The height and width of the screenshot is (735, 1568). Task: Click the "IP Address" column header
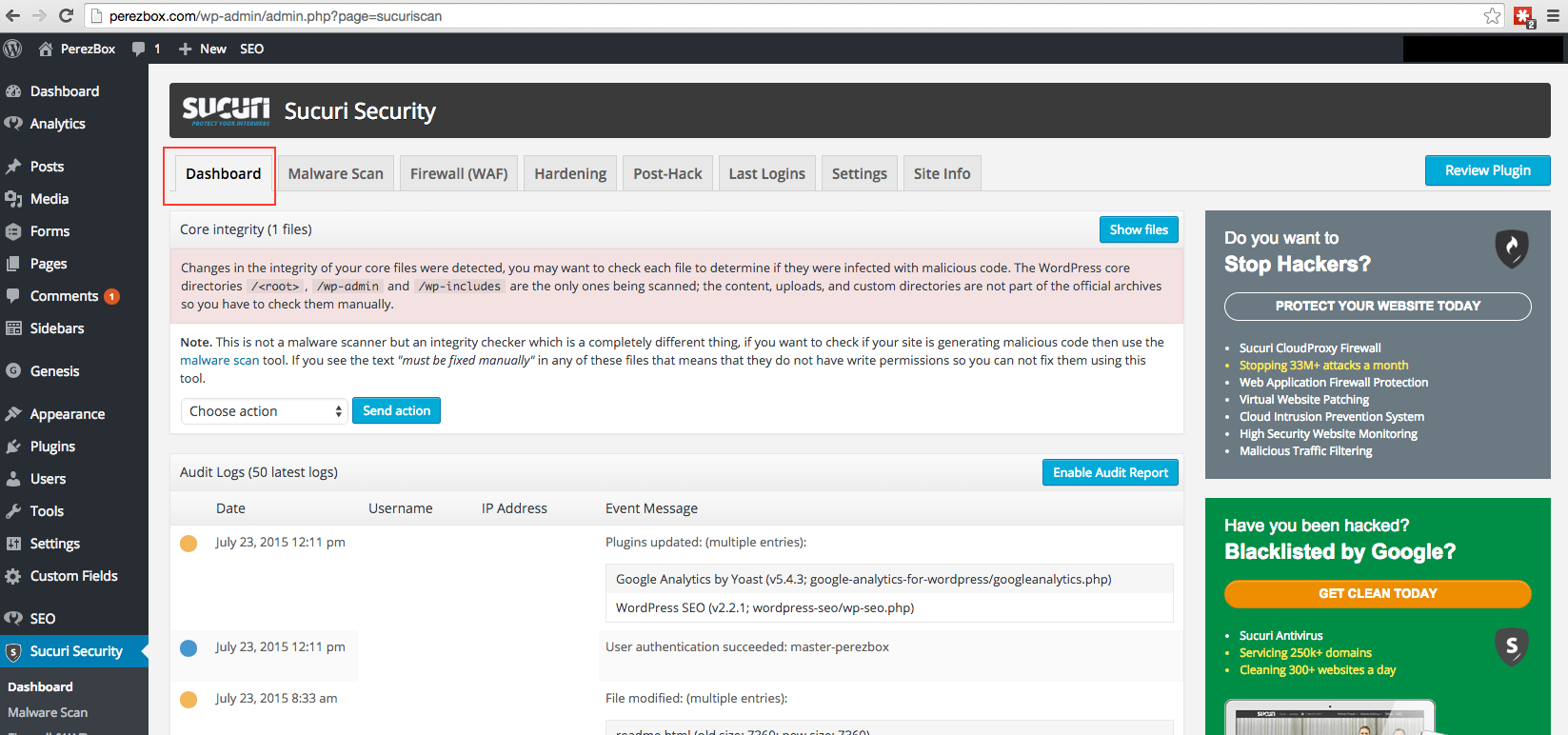514,508
